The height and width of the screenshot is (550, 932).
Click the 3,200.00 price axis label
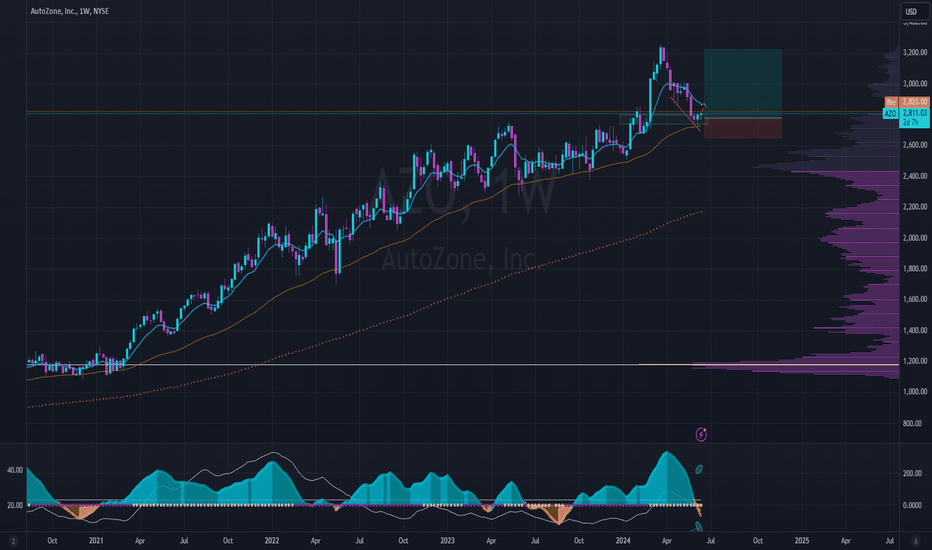pos(914,53)
